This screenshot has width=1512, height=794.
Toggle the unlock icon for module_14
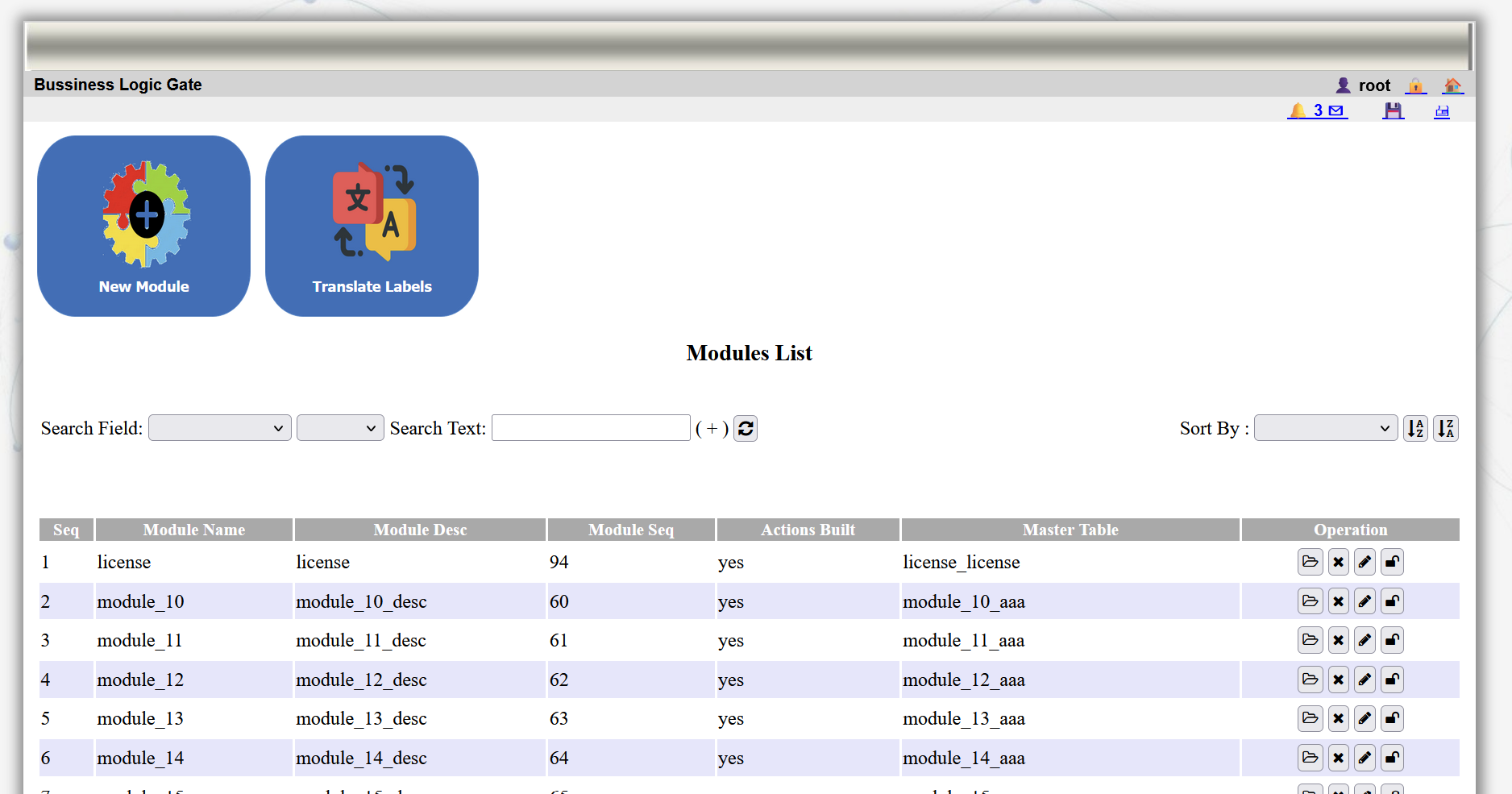(1392, 758)
